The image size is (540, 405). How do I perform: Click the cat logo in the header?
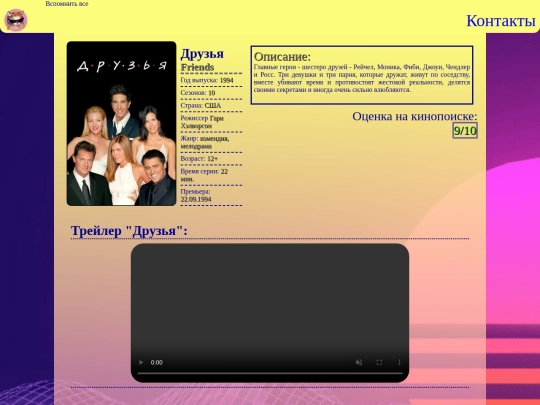[16, 20]
